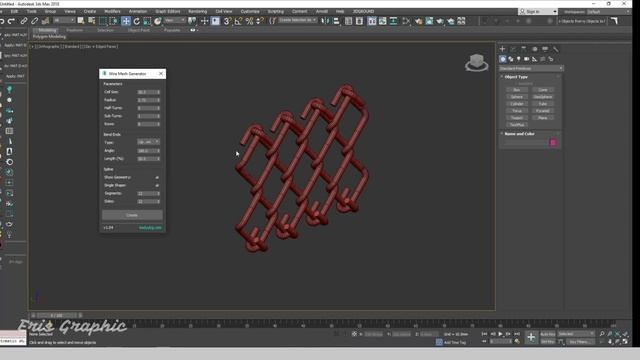Open the Reference Coordinate System View dropdown
The image size is (640, 360).
pyautogui.click(x=175, y=20)
